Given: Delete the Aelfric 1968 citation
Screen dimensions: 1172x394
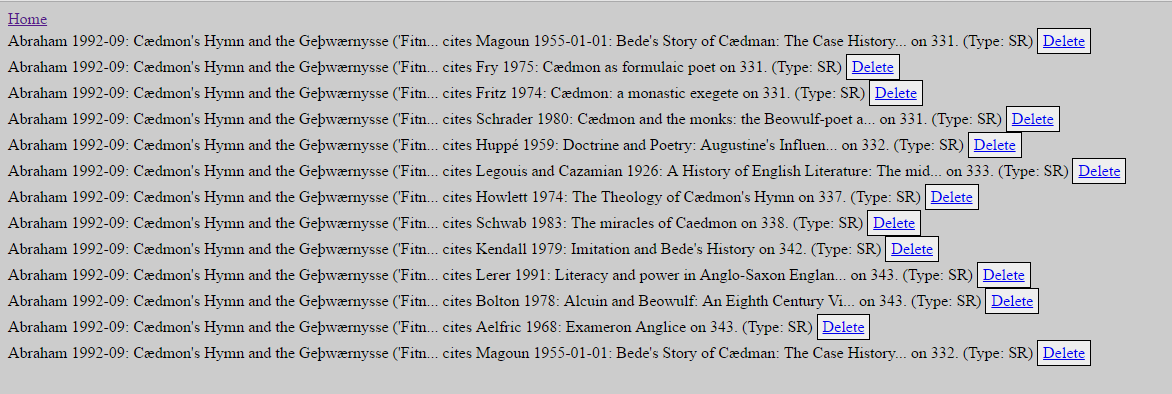Looking at the screenshot, I should pos(843,327).
